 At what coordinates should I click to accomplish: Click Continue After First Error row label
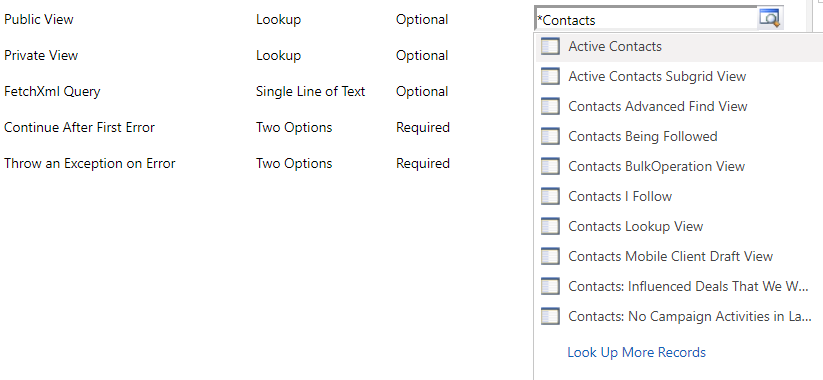click(x=79, y=127)
